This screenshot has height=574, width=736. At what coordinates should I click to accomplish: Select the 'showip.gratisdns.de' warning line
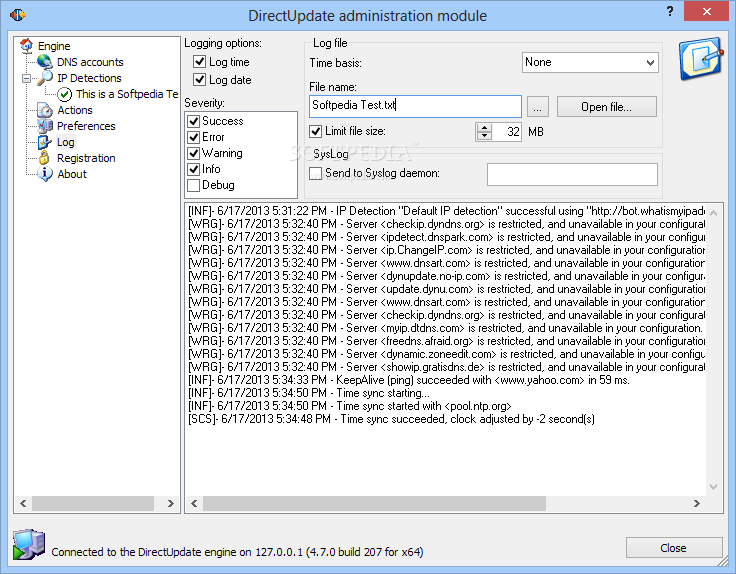[x=446, y=367]
